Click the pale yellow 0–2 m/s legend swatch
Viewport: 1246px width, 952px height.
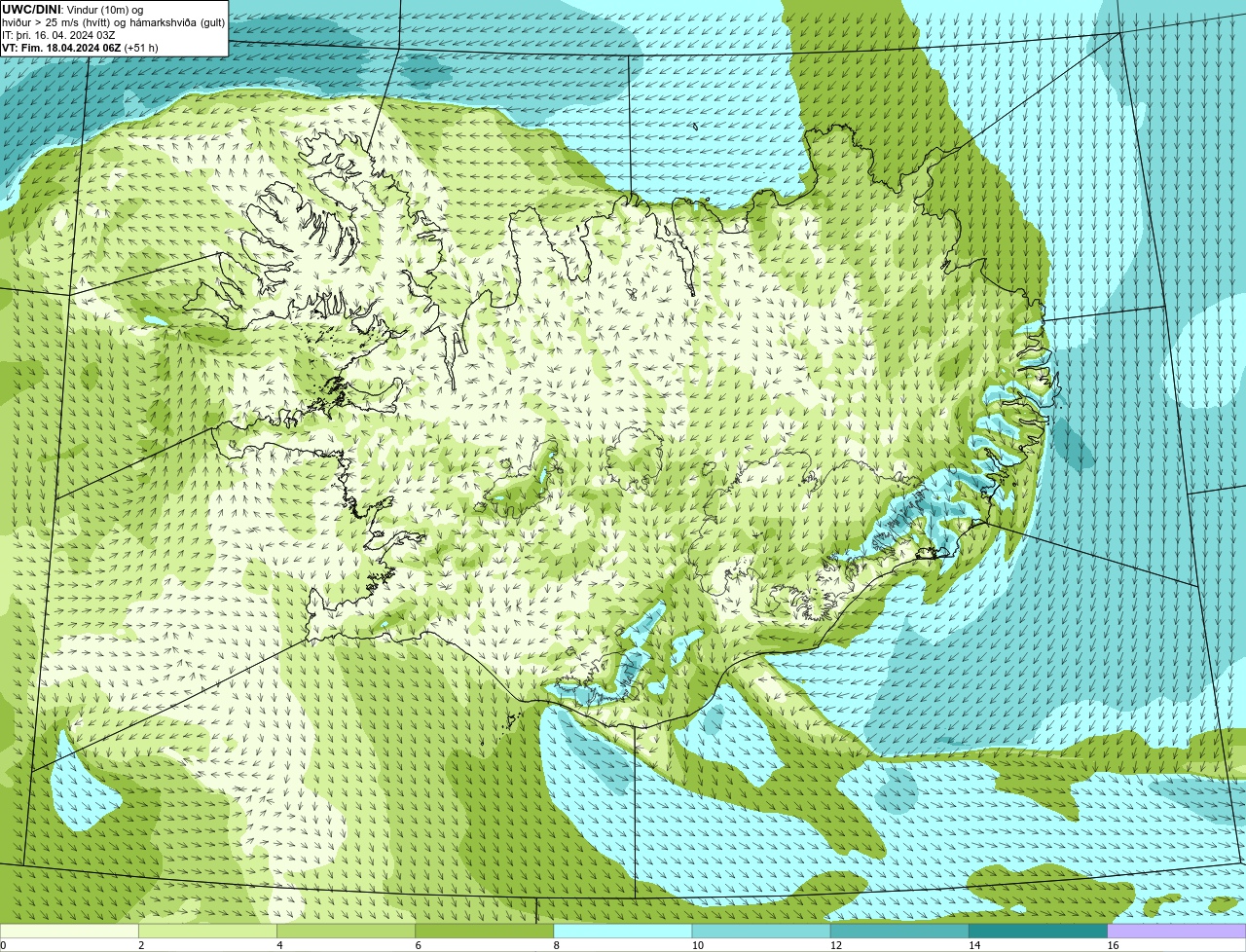(69, 932)
